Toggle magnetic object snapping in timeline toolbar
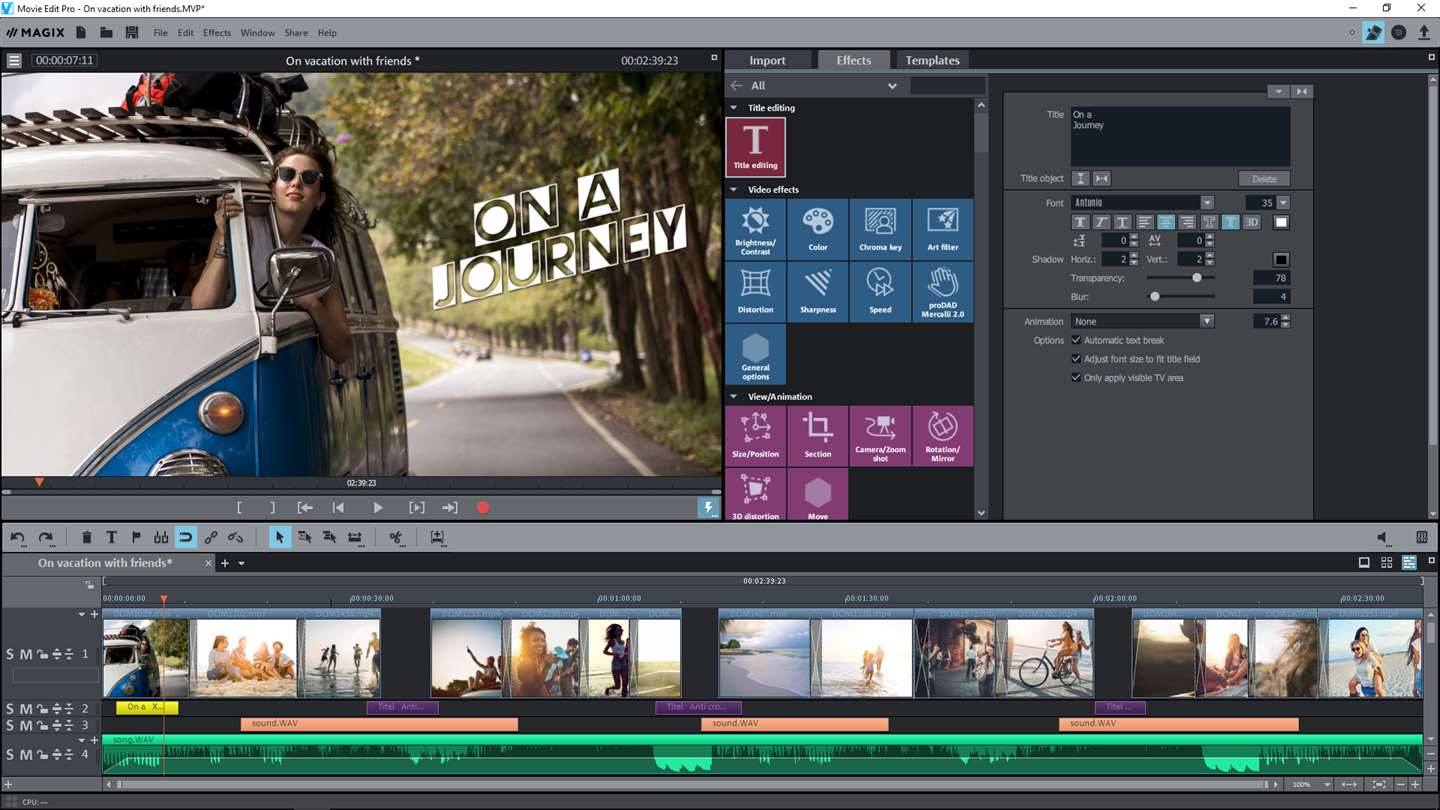 pos(186,538)
